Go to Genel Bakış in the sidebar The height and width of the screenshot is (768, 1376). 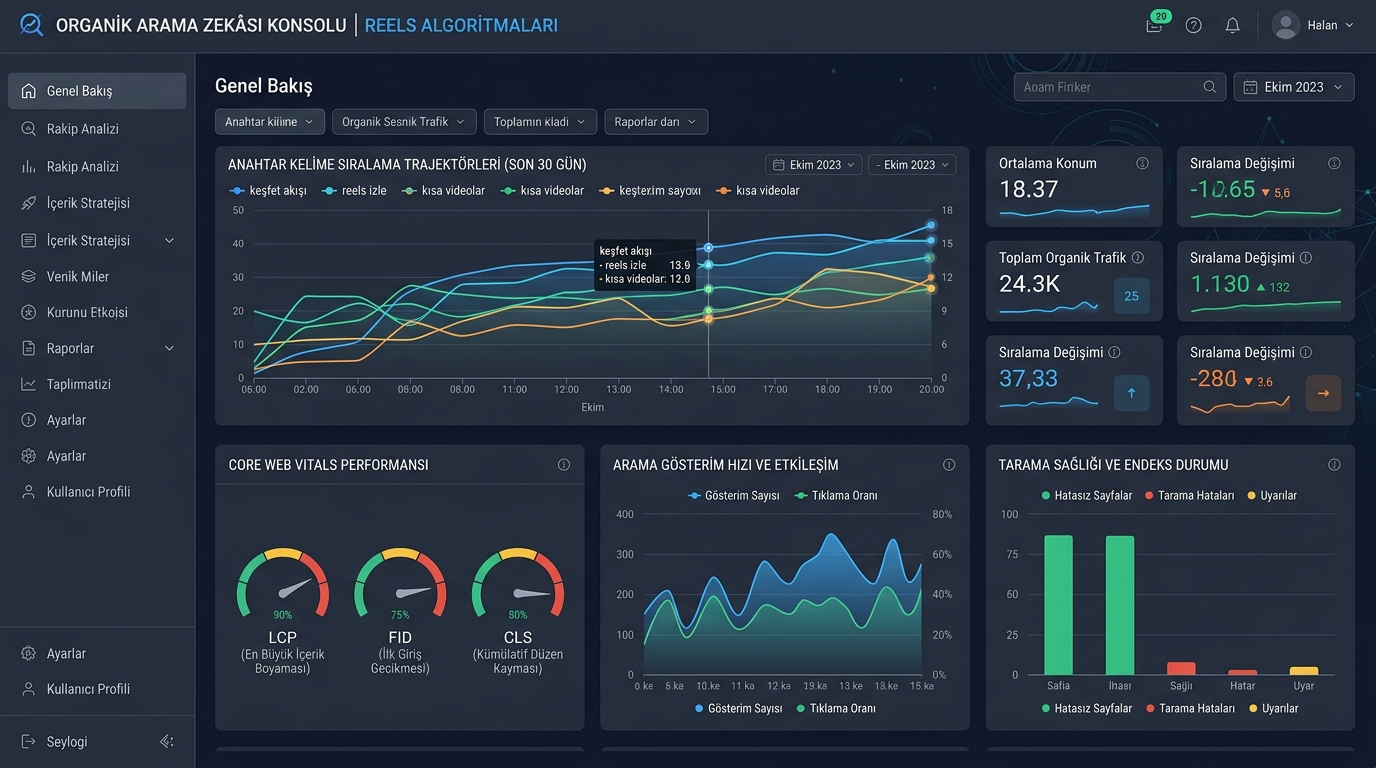click(97, 91)
